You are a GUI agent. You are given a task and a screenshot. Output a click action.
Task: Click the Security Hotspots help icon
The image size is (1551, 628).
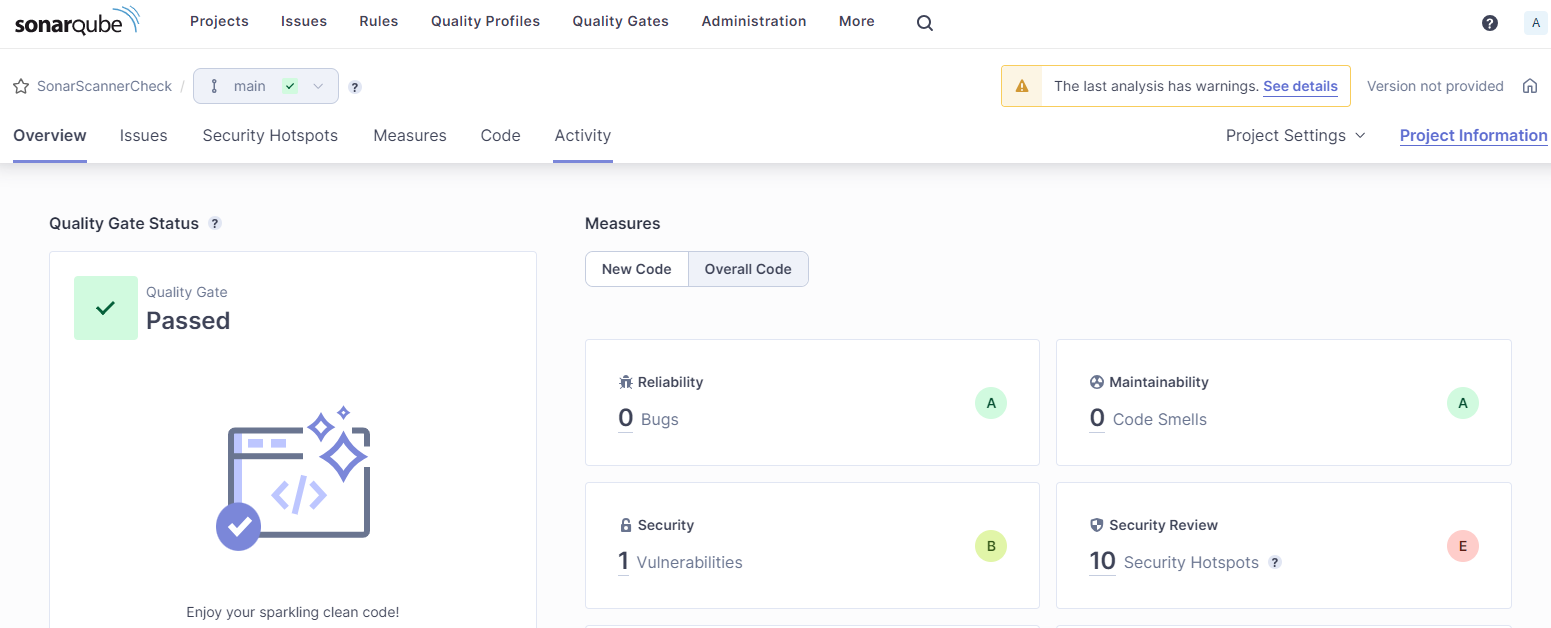tap(1275, 563)
